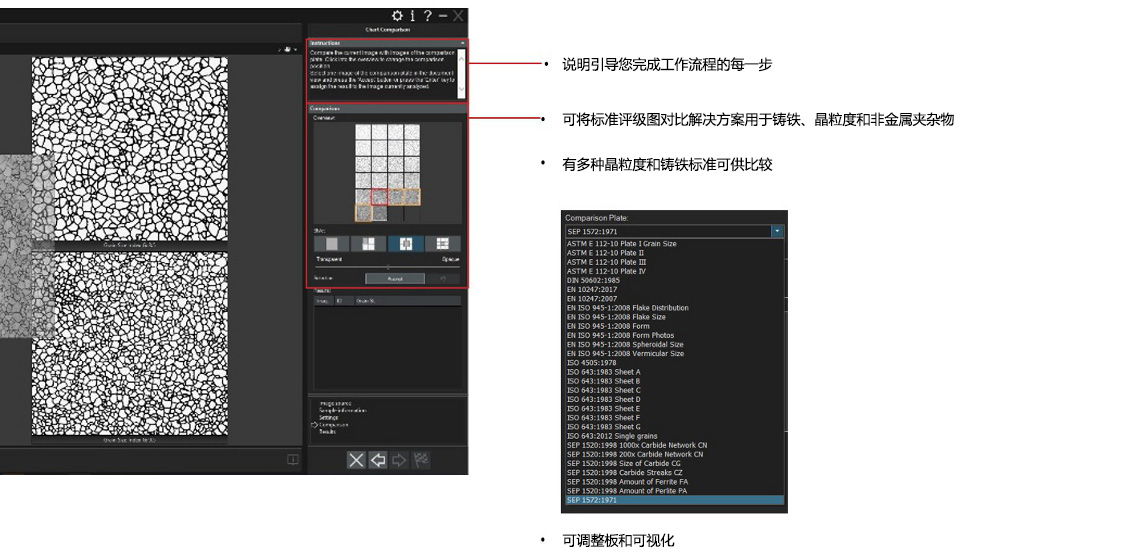Viewport: 1140px width, 560px height.
Task: Click the small icon below image view
Action: (x=292, y=460)
